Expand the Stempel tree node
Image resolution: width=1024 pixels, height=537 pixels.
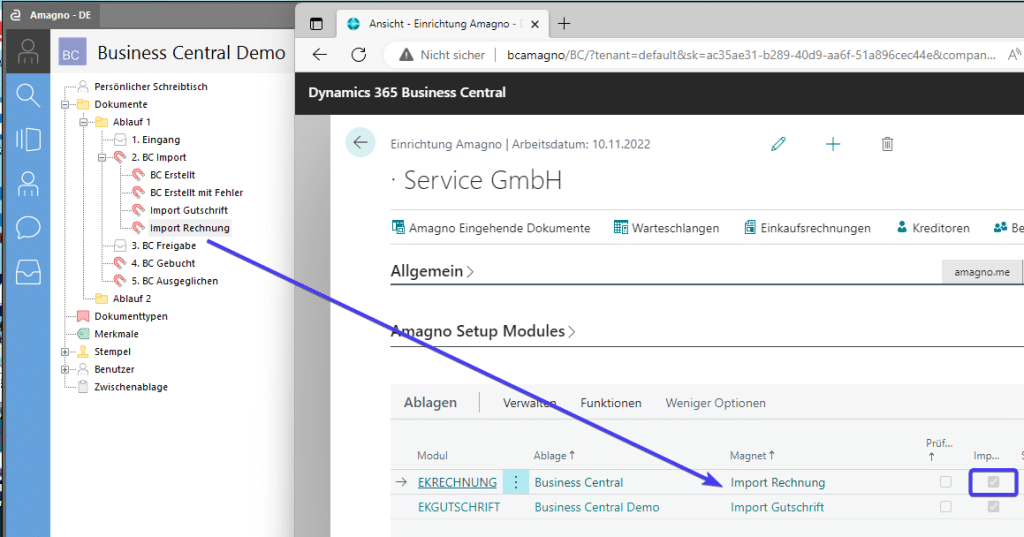point(65,351)
